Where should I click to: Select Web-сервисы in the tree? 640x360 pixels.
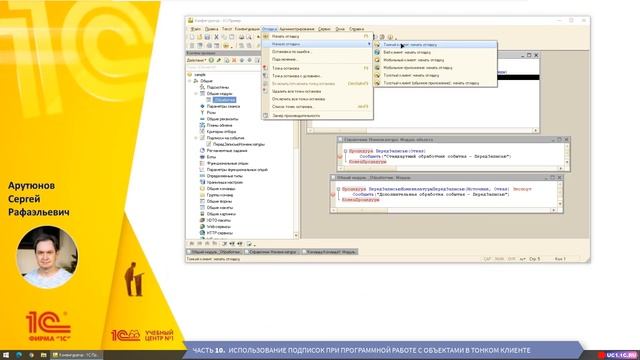(x=218, y=227)
